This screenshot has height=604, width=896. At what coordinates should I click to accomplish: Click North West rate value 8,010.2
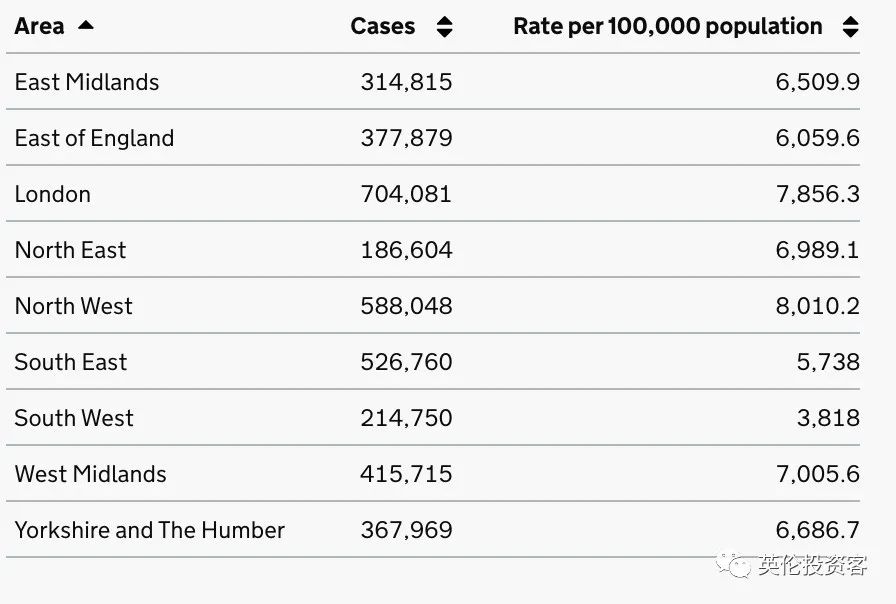point(817,306)
